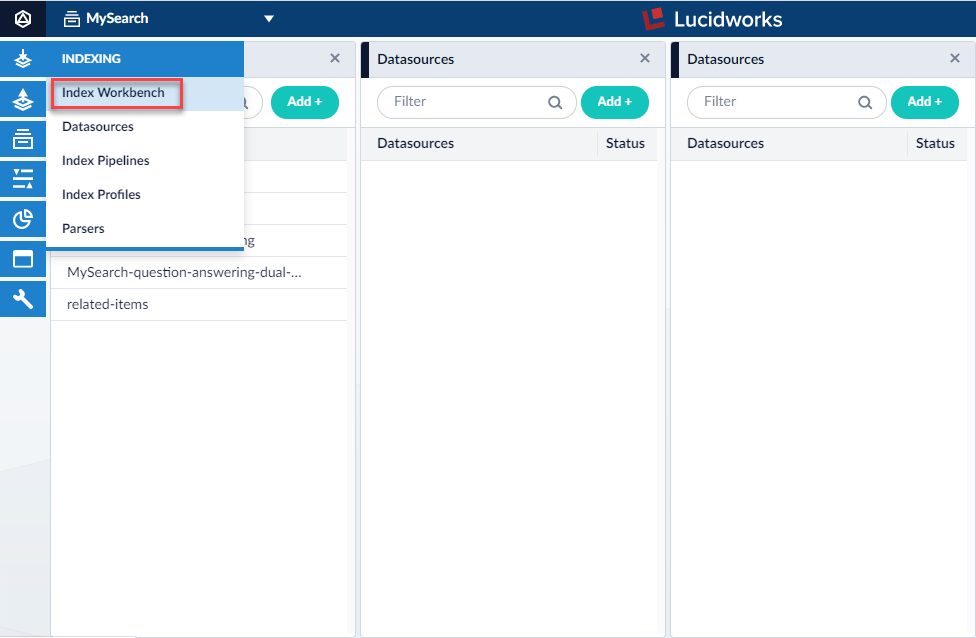This screenshot has height=638, width=976.
Task: Click the search icon in rightmost Datasources panel
Action: point(865,102)
